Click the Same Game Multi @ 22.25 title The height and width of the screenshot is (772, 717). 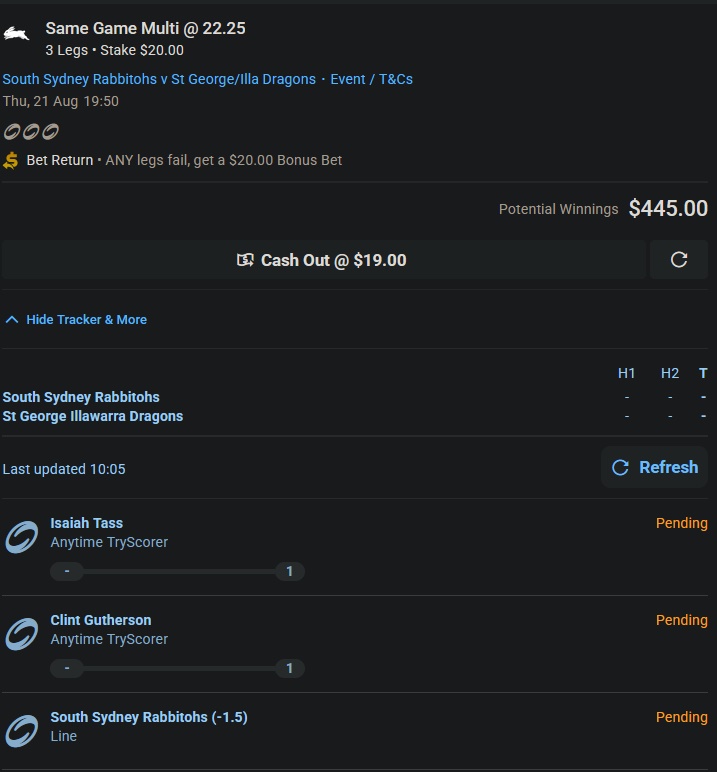coord(145,28)
